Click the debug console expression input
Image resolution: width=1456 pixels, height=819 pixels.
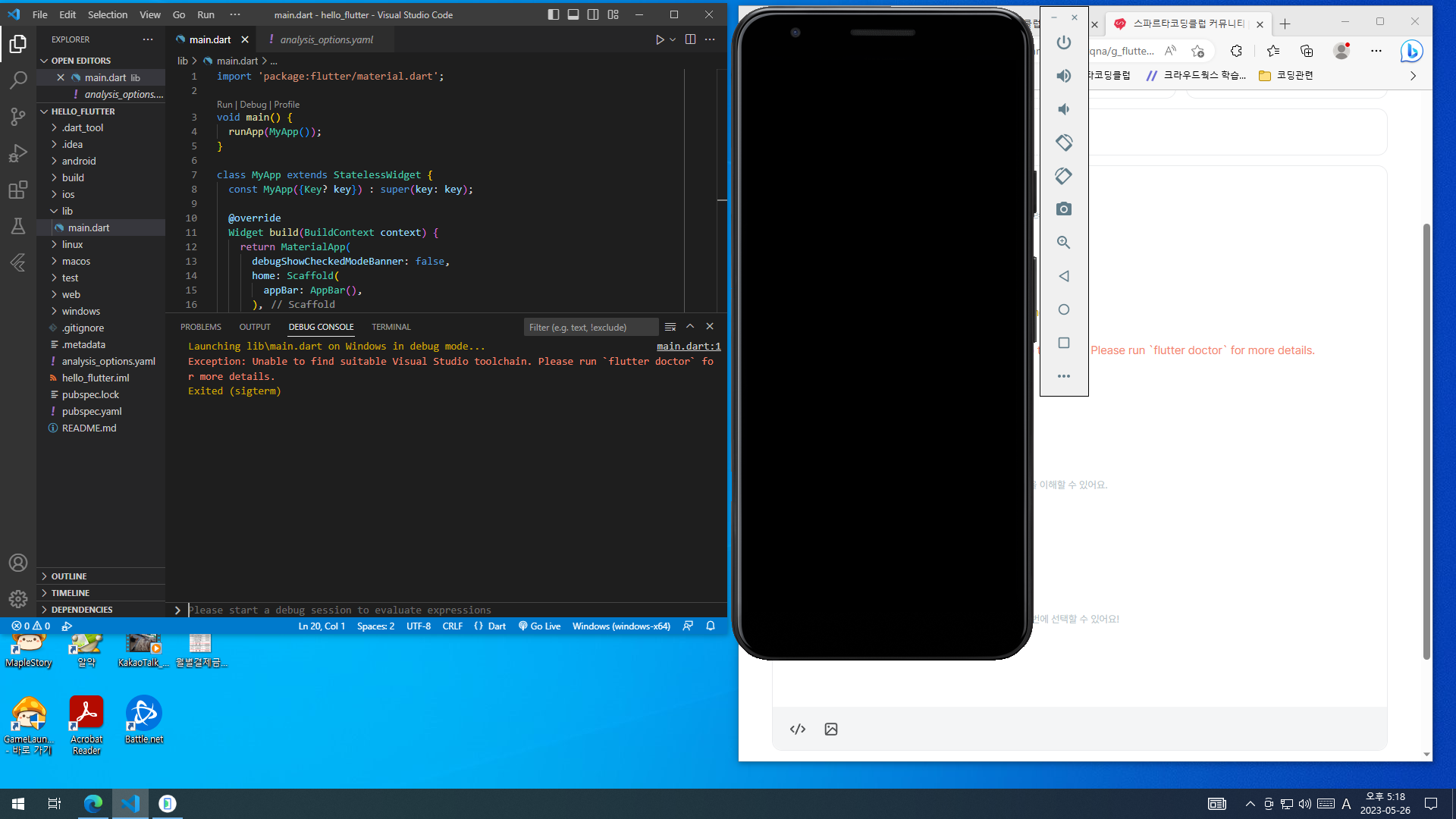coord(455,610)
